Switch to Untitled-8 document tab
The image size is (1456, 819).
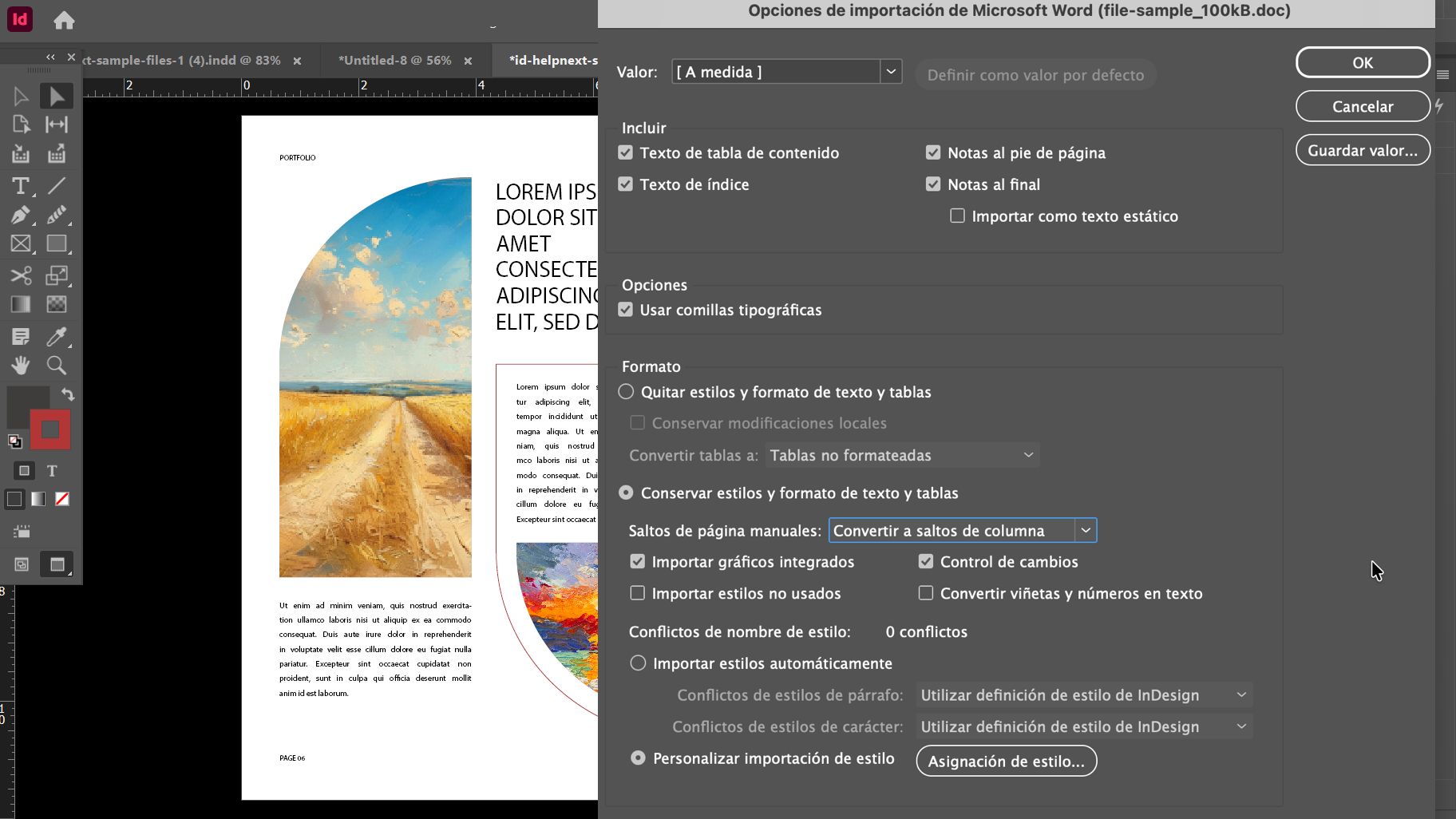coord(395,61)
